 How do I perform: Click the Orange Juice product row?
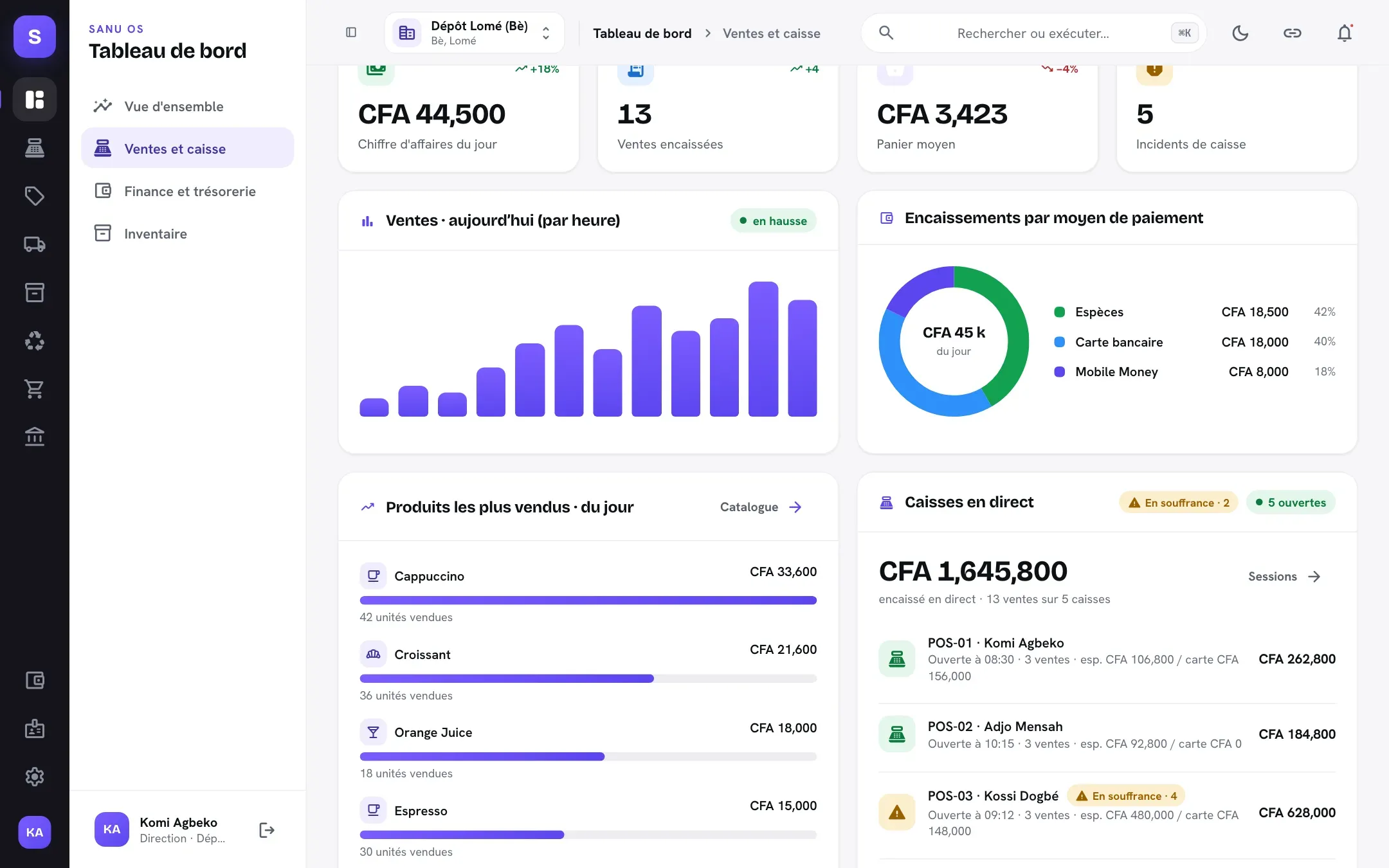pyautogui.click(x=588, y=750)
